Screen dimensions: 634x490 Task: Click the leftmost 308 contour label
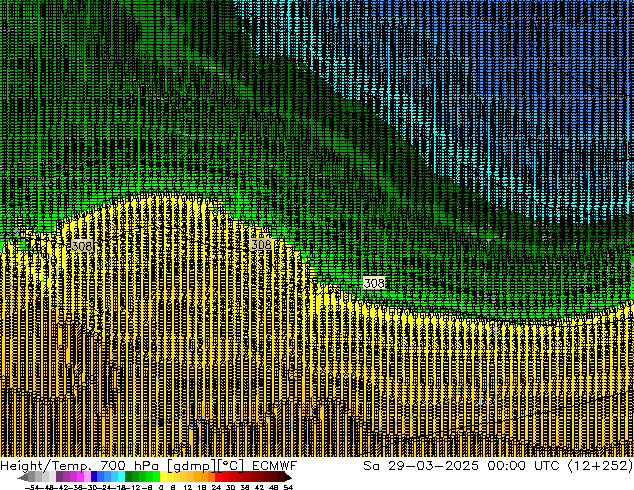pyautogui.click(x=82, y=245)
